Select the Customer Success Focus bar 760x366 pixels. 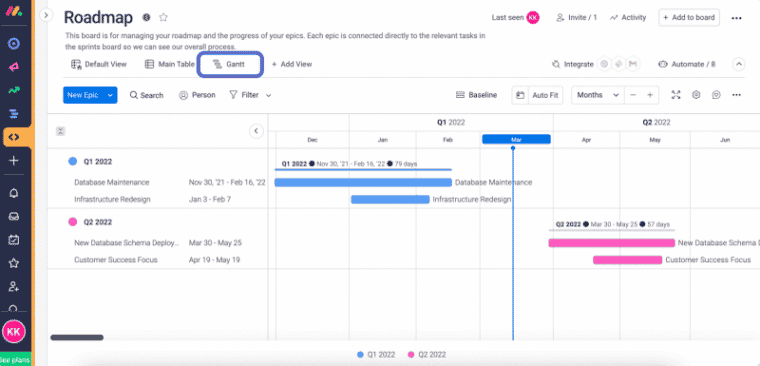(x=628, y=260)
